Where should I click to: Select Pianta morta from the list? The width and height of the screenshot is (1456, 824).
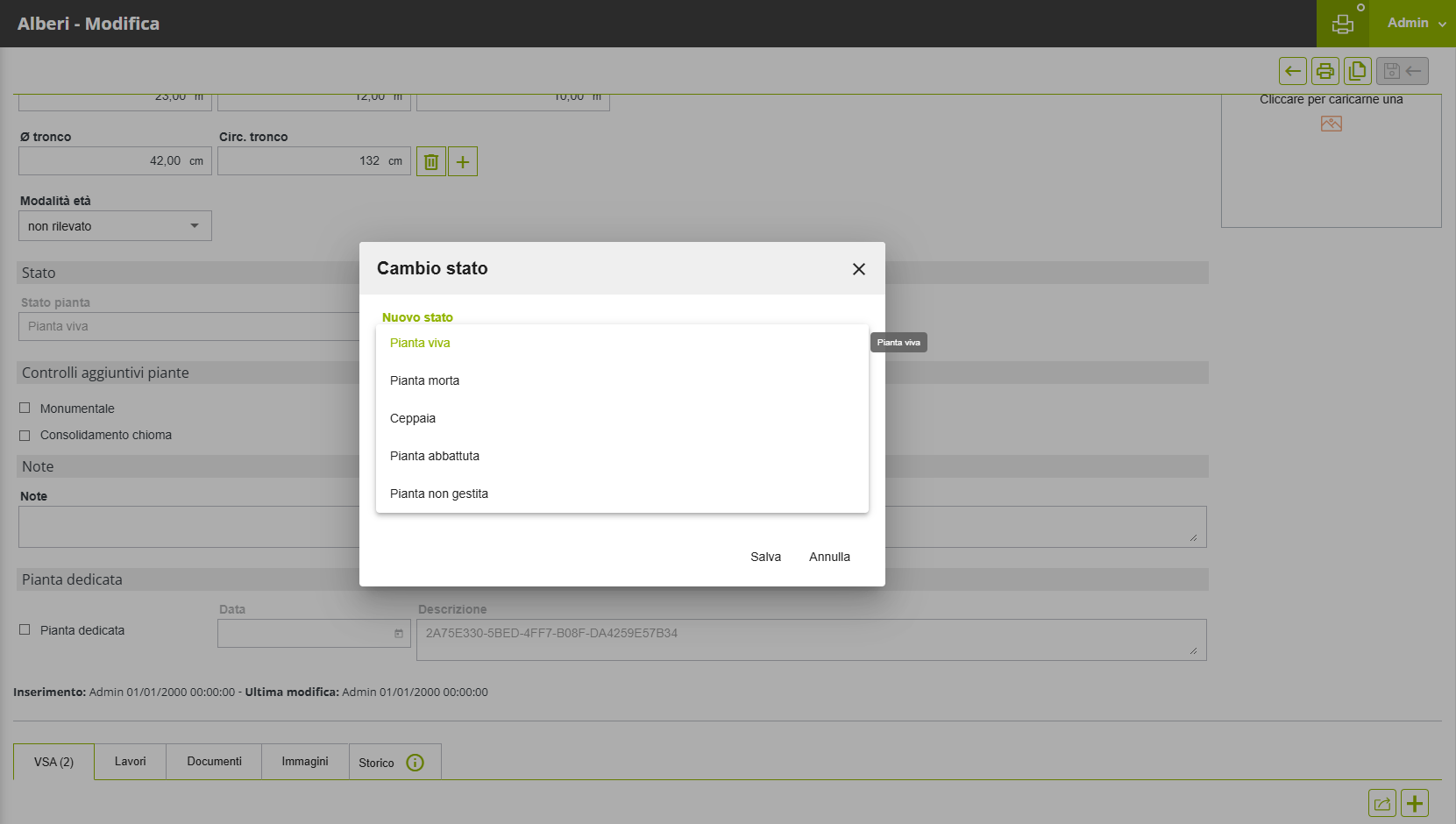click(x=425, y=380)
